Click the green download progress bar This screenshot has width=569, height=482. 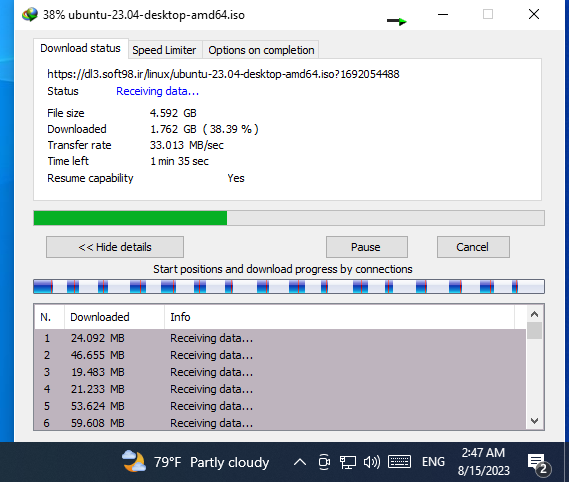pos(289,218)
